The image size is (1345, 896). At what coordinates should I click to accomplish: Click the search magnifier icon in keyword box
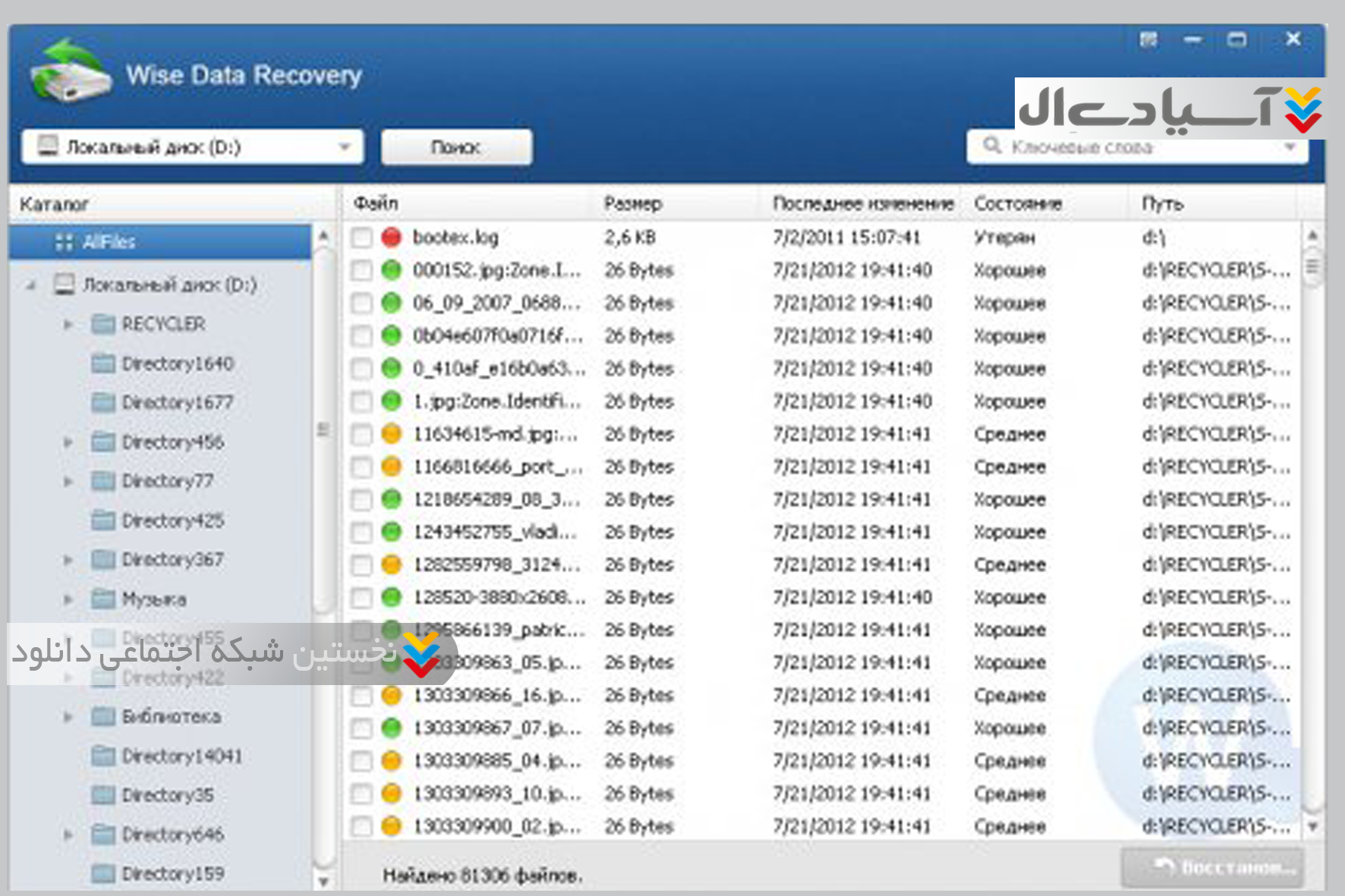pos(991,145)
